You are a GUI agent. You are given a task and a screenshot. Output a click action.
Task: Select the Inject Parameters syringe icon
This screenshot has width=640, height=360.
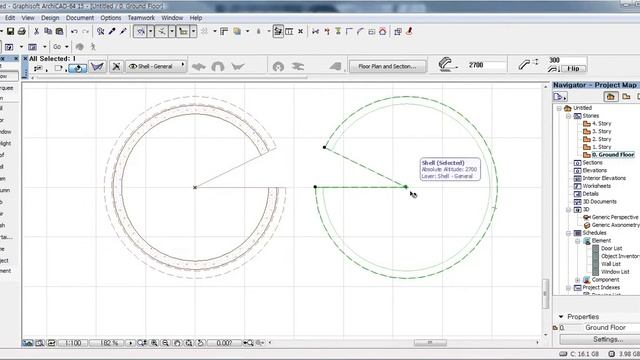pos(123,31)
